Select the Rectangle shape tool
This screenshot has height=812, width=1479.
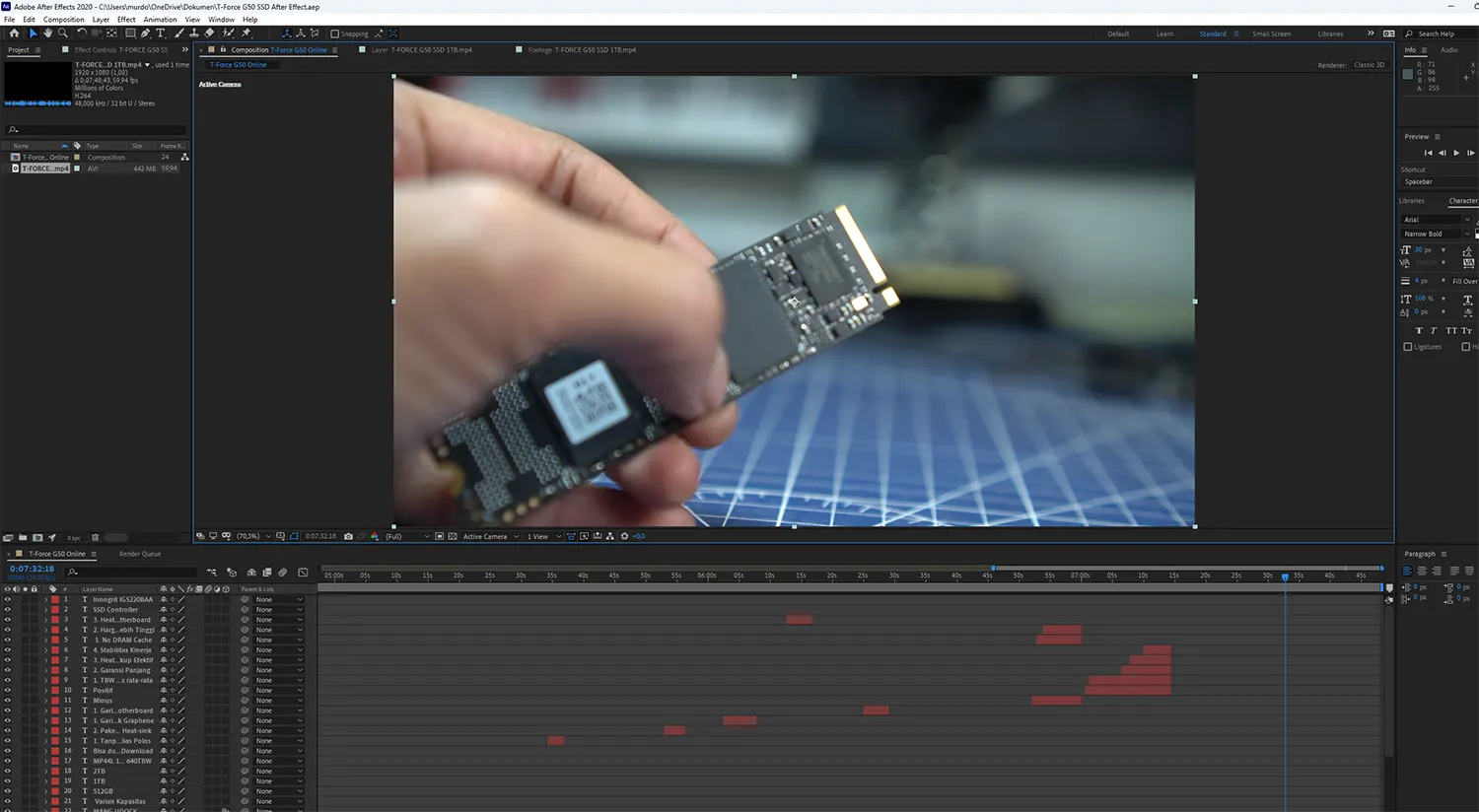click(x=130, y=33)
